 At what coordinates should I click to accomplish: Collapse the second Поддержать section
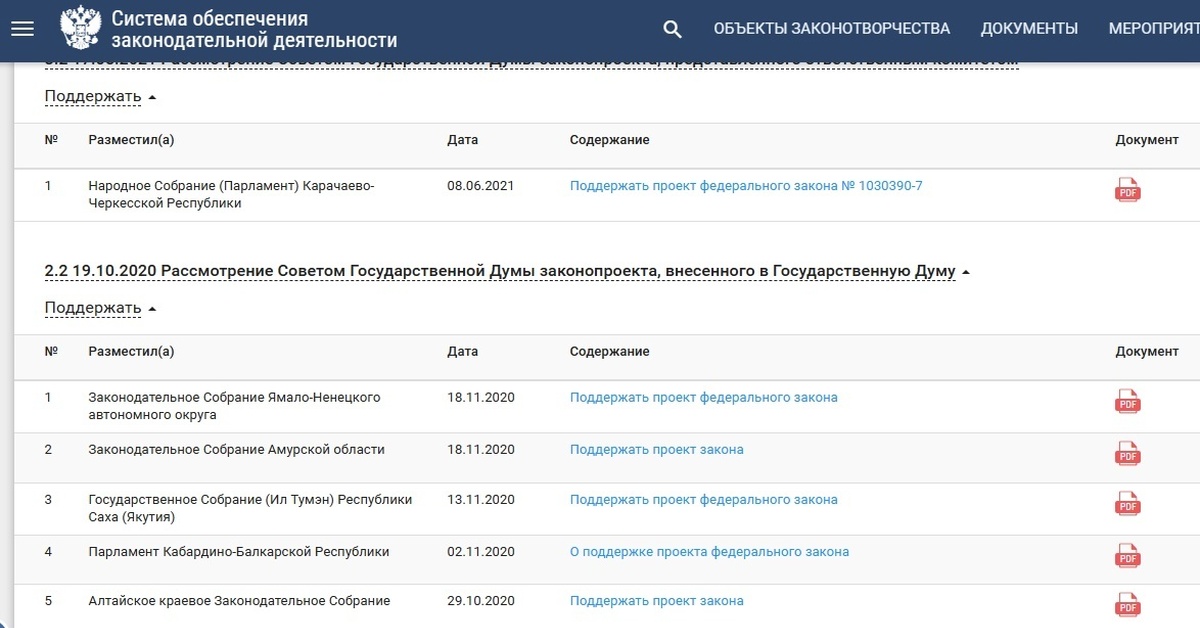tap(100, 308)
